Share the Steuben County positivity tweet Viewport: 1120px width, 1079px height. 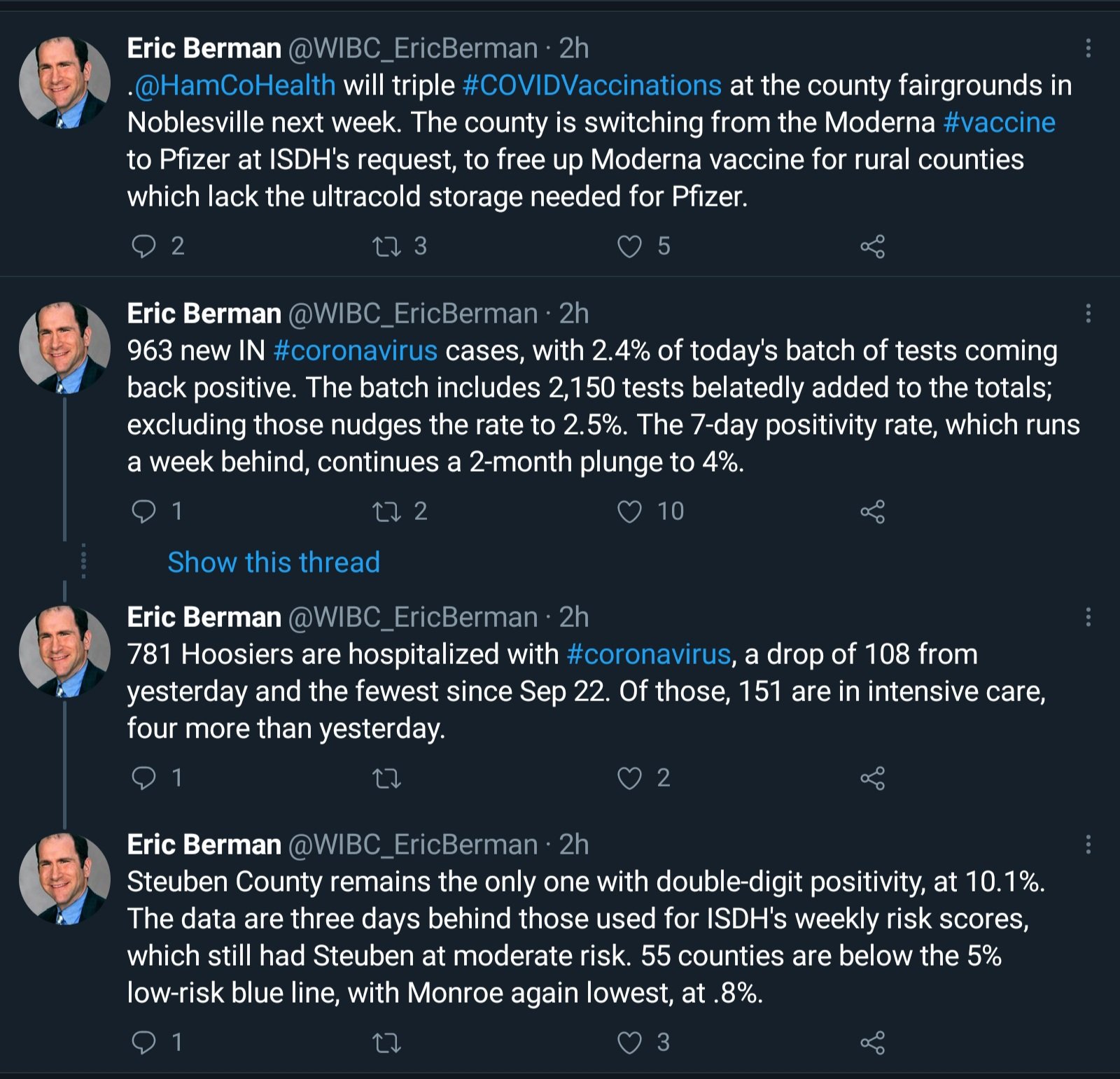(872, 1043)
